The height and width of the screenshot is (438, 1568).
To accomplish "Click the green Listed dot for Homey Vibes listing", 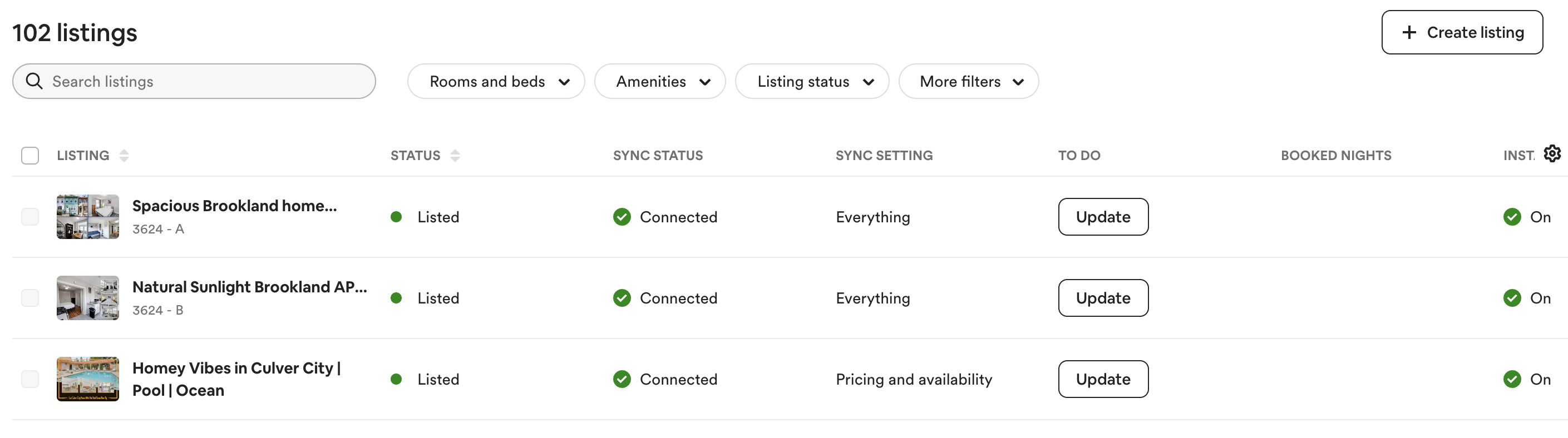I will point(396,379).
